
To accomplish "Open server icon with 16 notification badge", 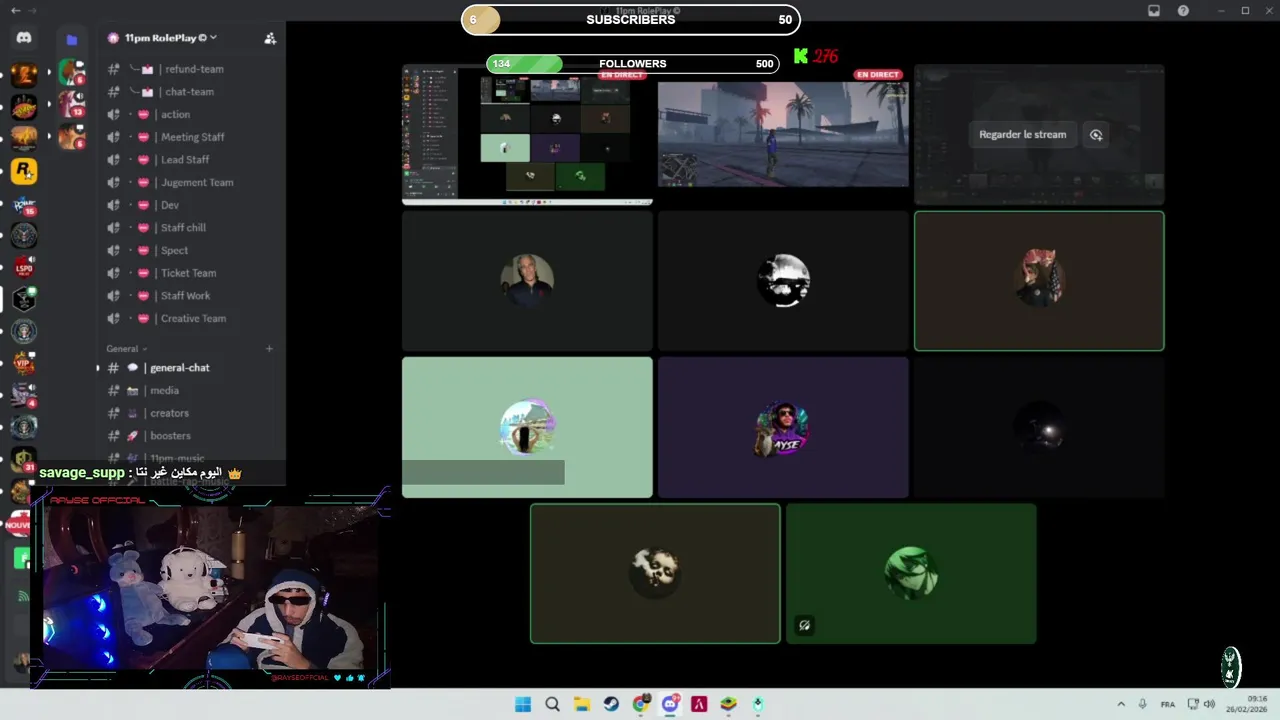I will click(24, 204).
